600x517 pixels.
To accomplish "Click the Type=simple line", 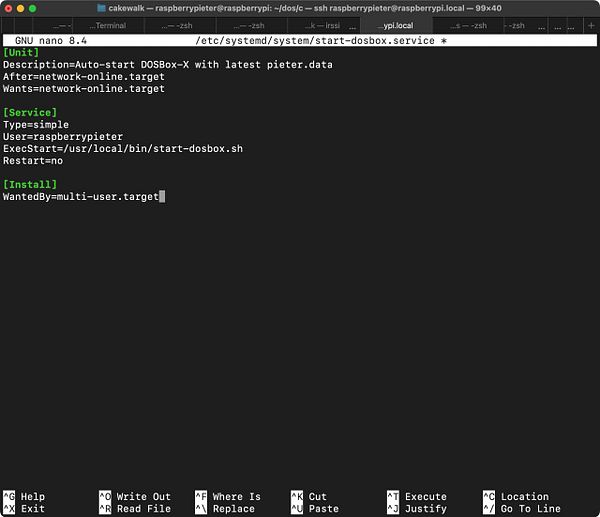I will (36, 125).
